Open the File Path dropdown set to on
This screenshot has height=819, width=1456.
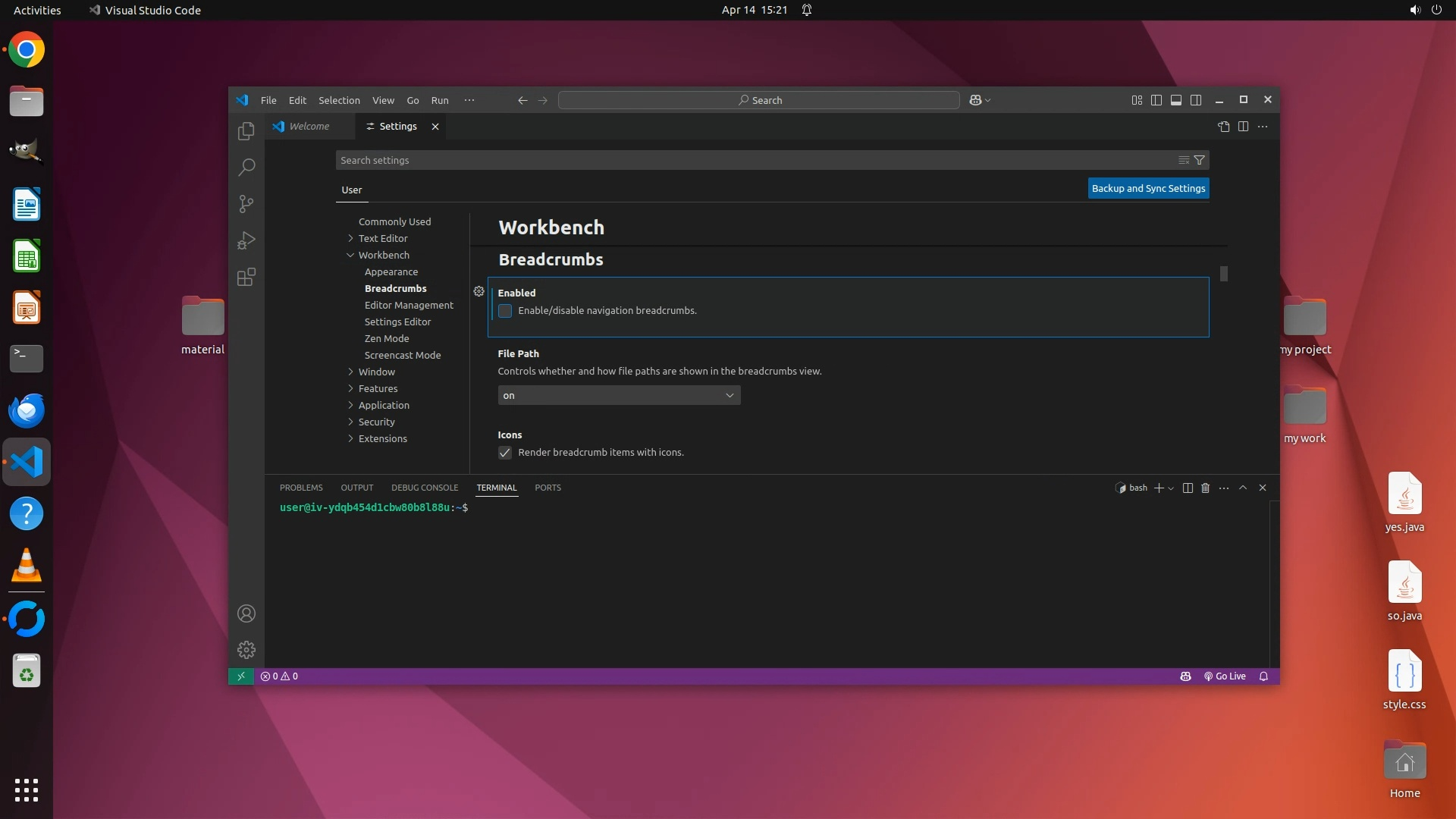pos(619,395)
